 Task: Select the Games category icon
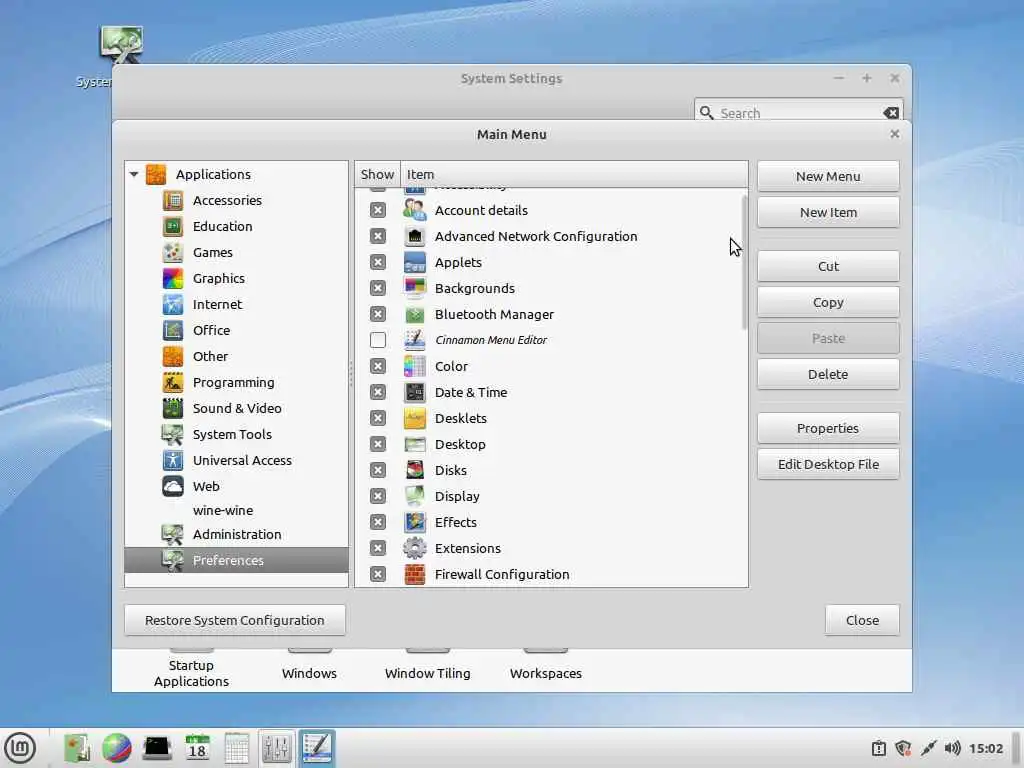[173, 253]
